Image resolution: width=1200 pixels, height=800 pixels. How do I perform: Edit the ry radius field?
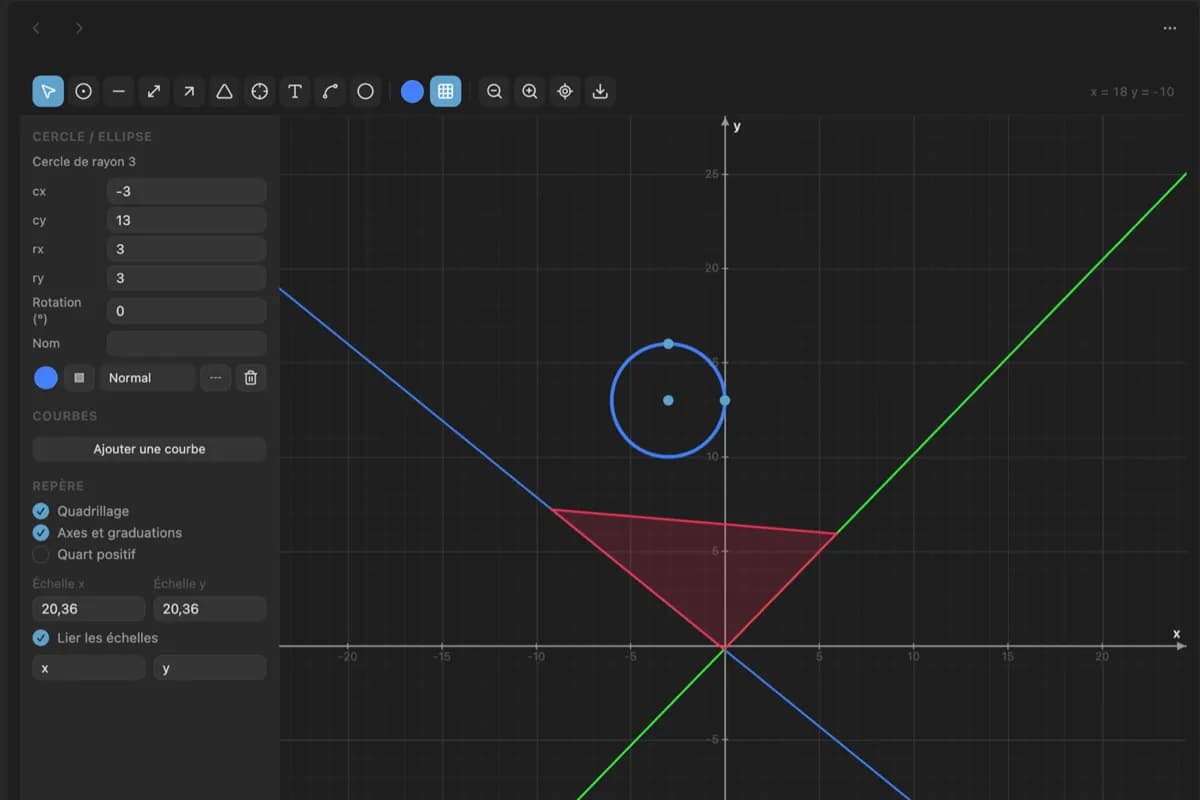pos(186,278)
